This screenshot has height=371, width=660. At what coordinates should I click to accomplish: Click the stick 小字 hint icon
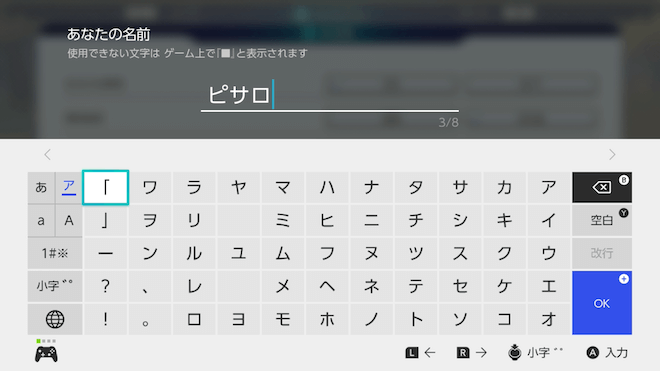point(514,352)
